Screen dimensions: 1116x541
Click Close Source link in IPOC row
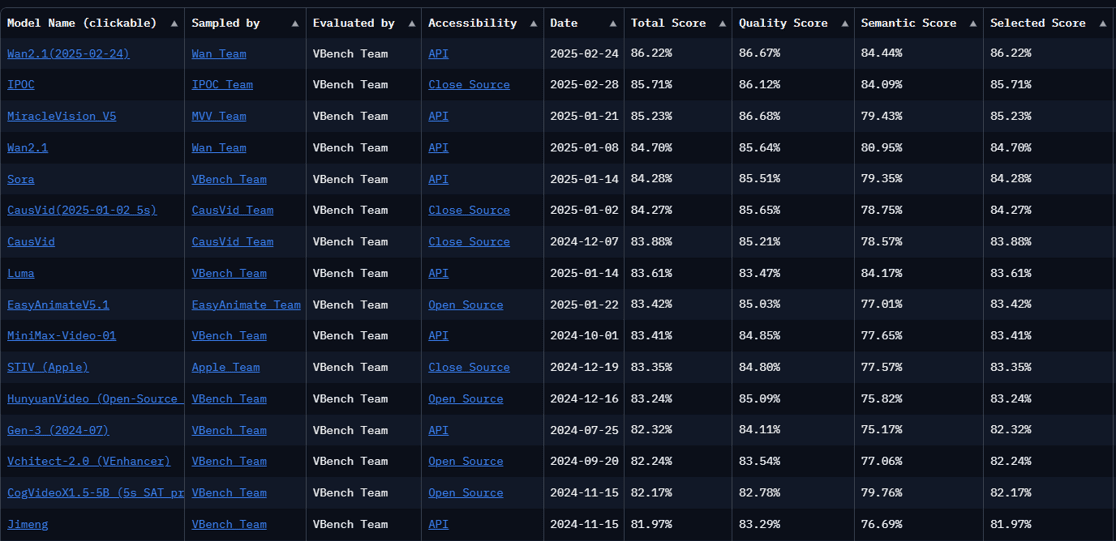(469, 85)
